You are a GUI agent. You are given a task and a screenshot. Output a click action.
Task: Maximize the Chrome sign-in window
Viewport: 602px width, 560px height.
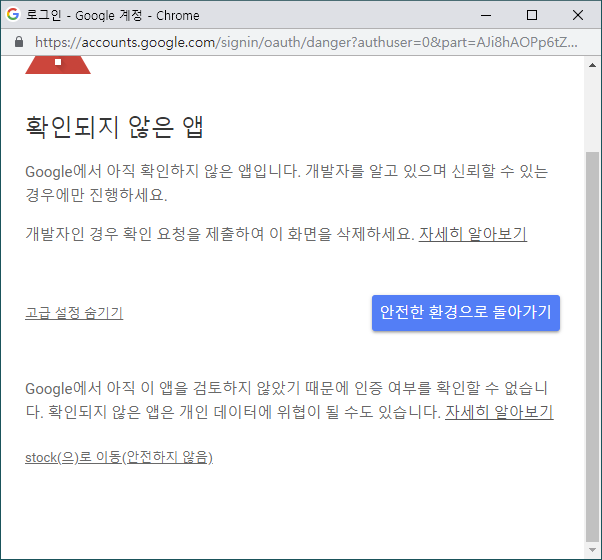click(532, 15)
